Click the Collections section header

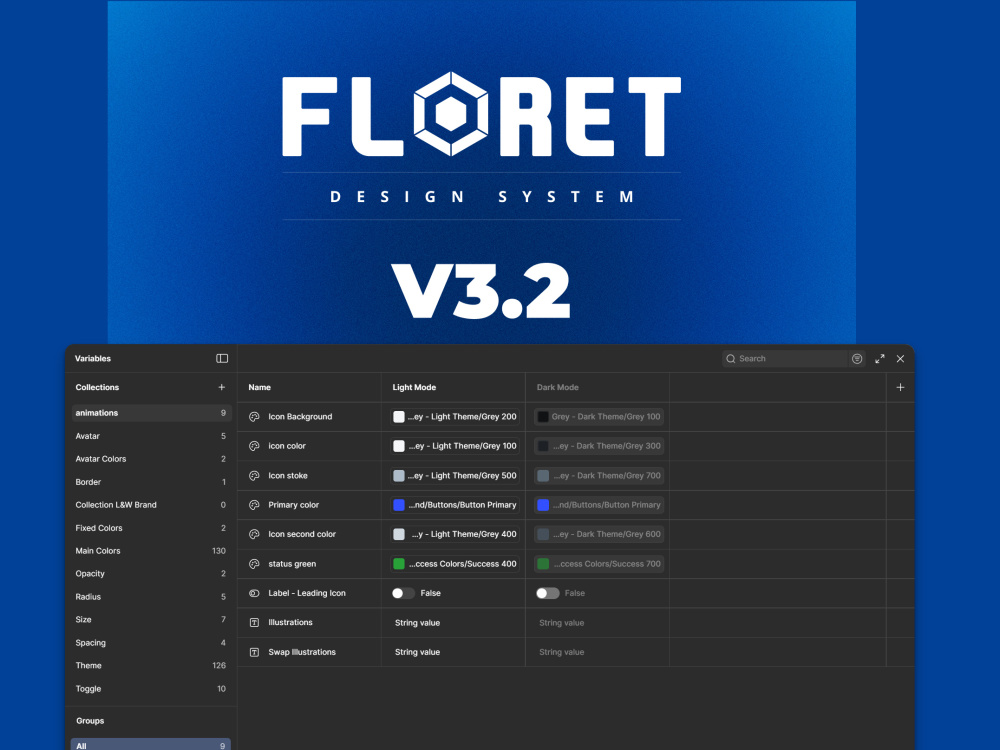pyautogui.click(x=97, y=387)
